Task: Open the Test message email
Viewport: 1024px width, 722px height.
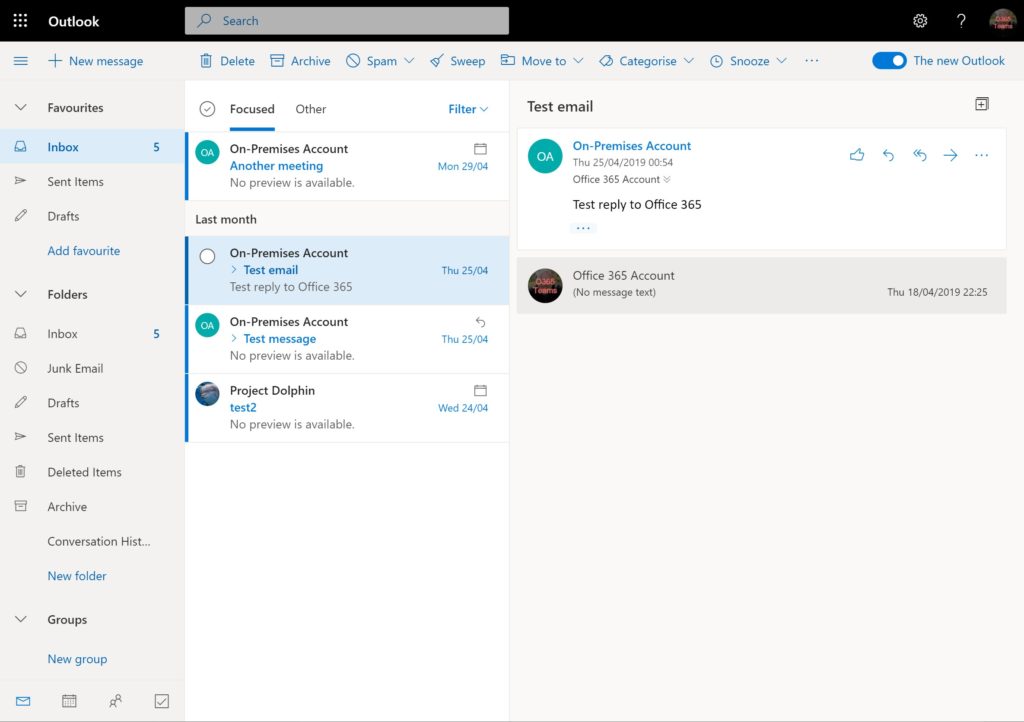Action: click(347, 339)
